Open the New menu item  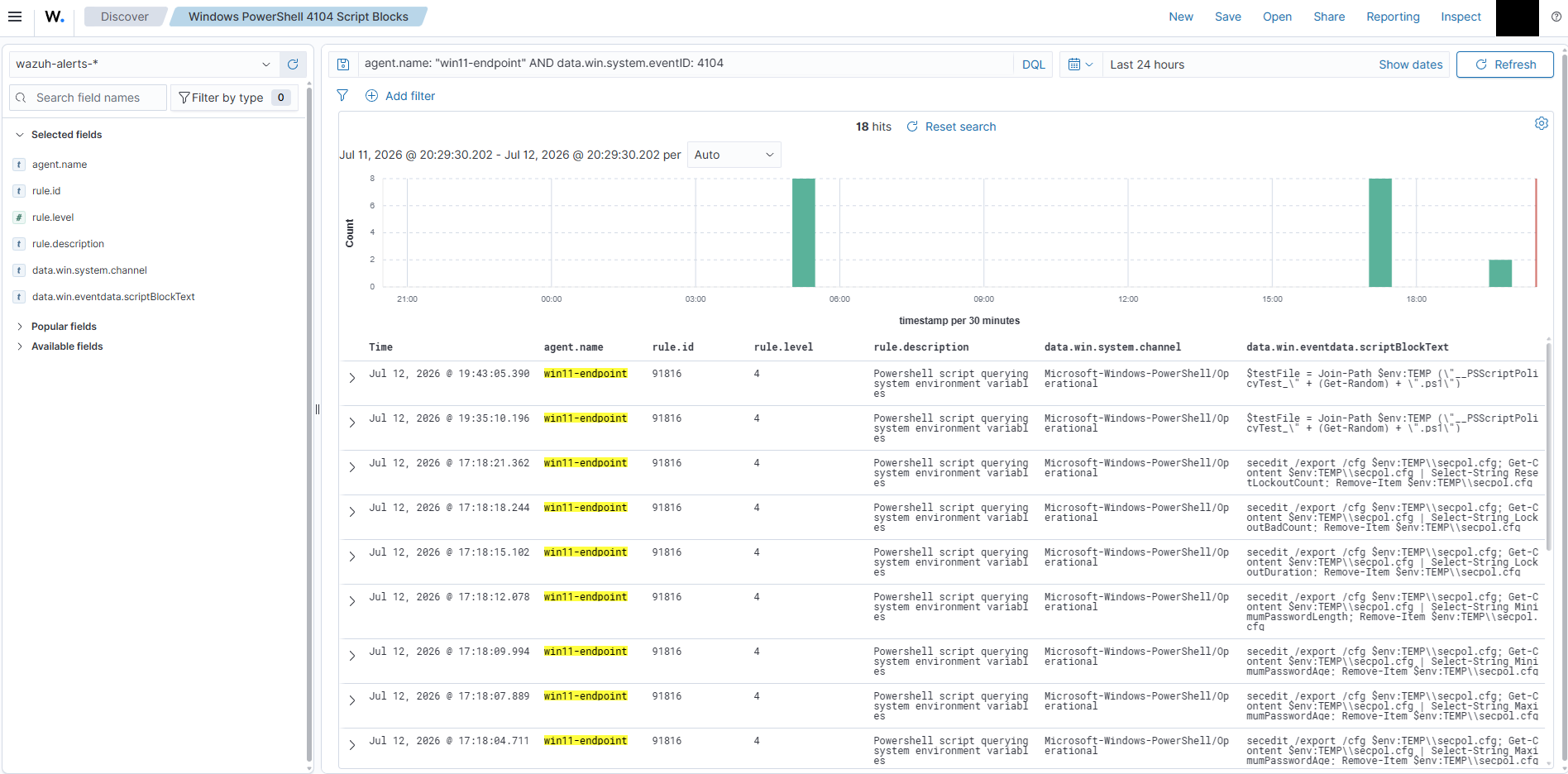(1181, 17)
